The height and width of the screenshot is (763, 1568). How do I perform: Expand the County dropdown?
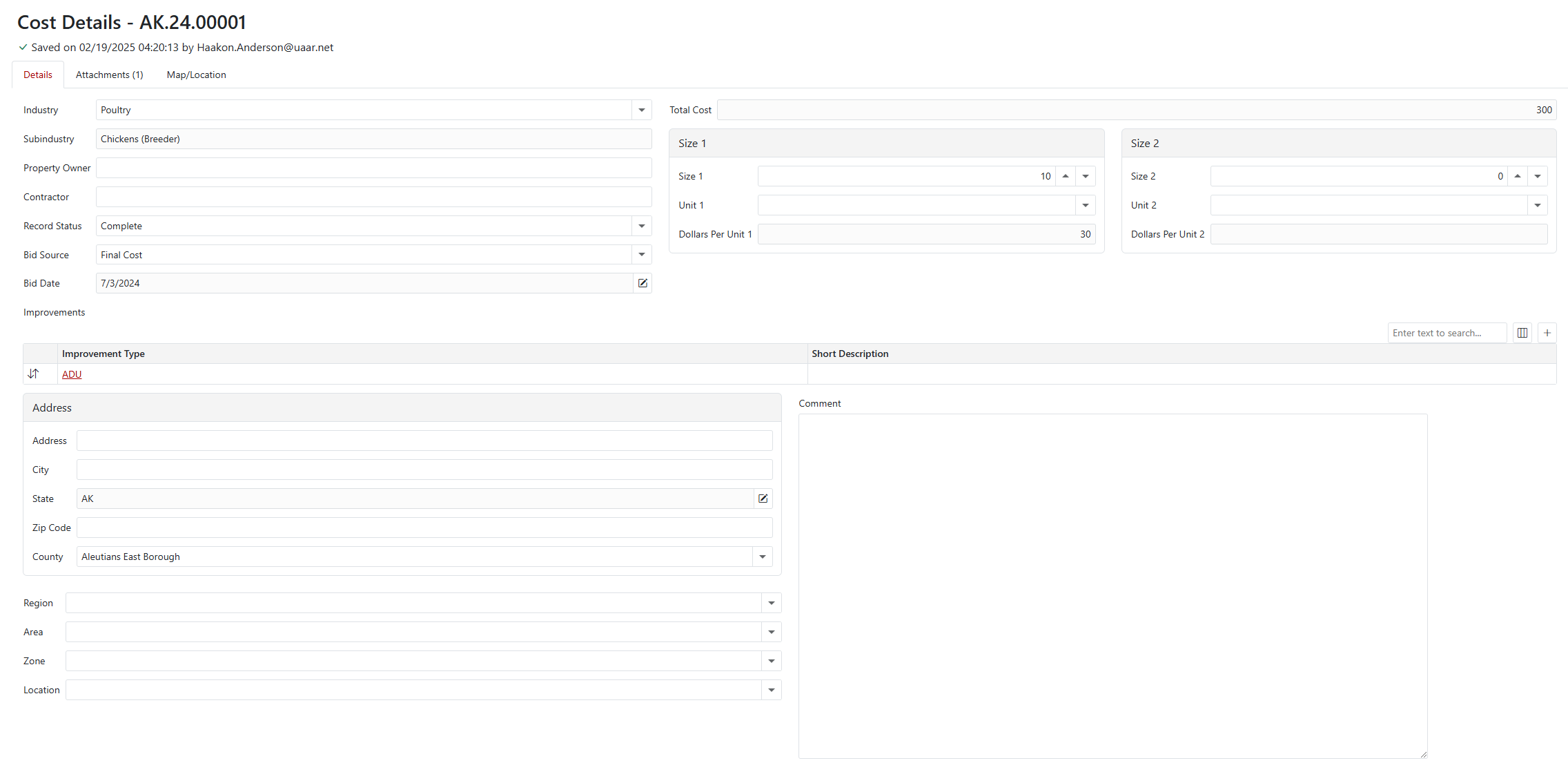pyautogui.click(x=763, y=557)
